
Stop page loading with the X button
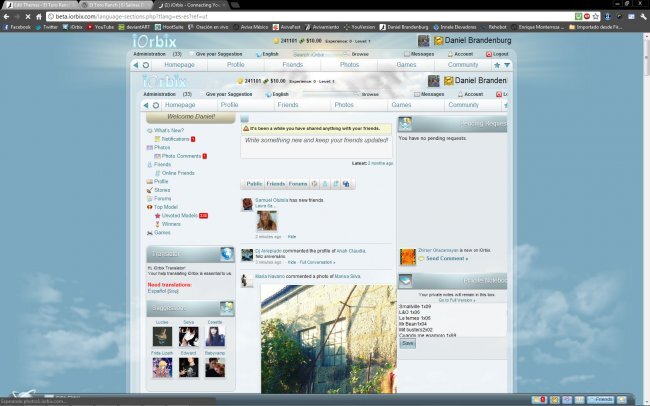coord(28,17)
